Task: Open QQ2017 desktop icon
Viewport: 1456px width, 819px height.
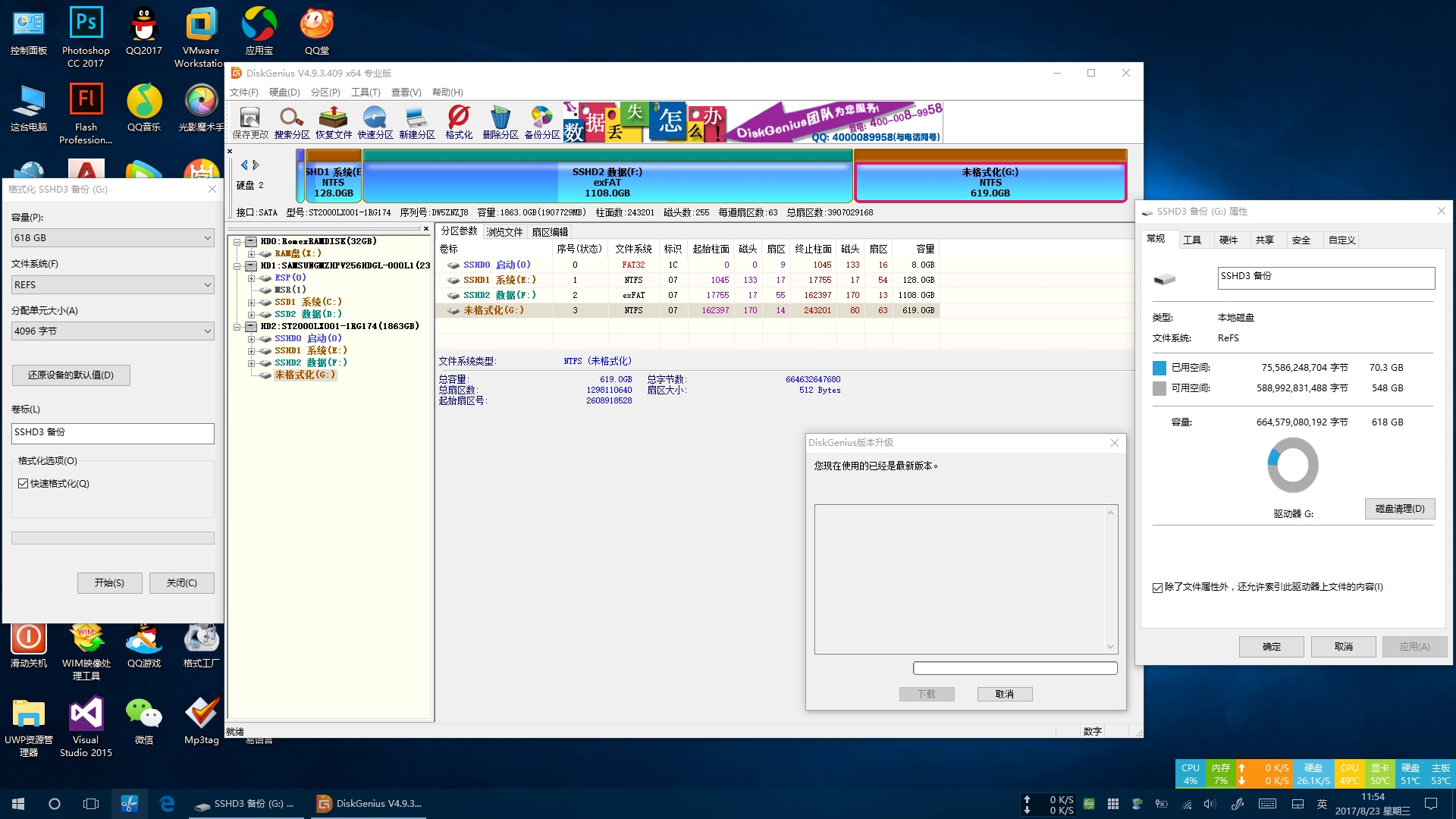Action: (x=143, y=31)
